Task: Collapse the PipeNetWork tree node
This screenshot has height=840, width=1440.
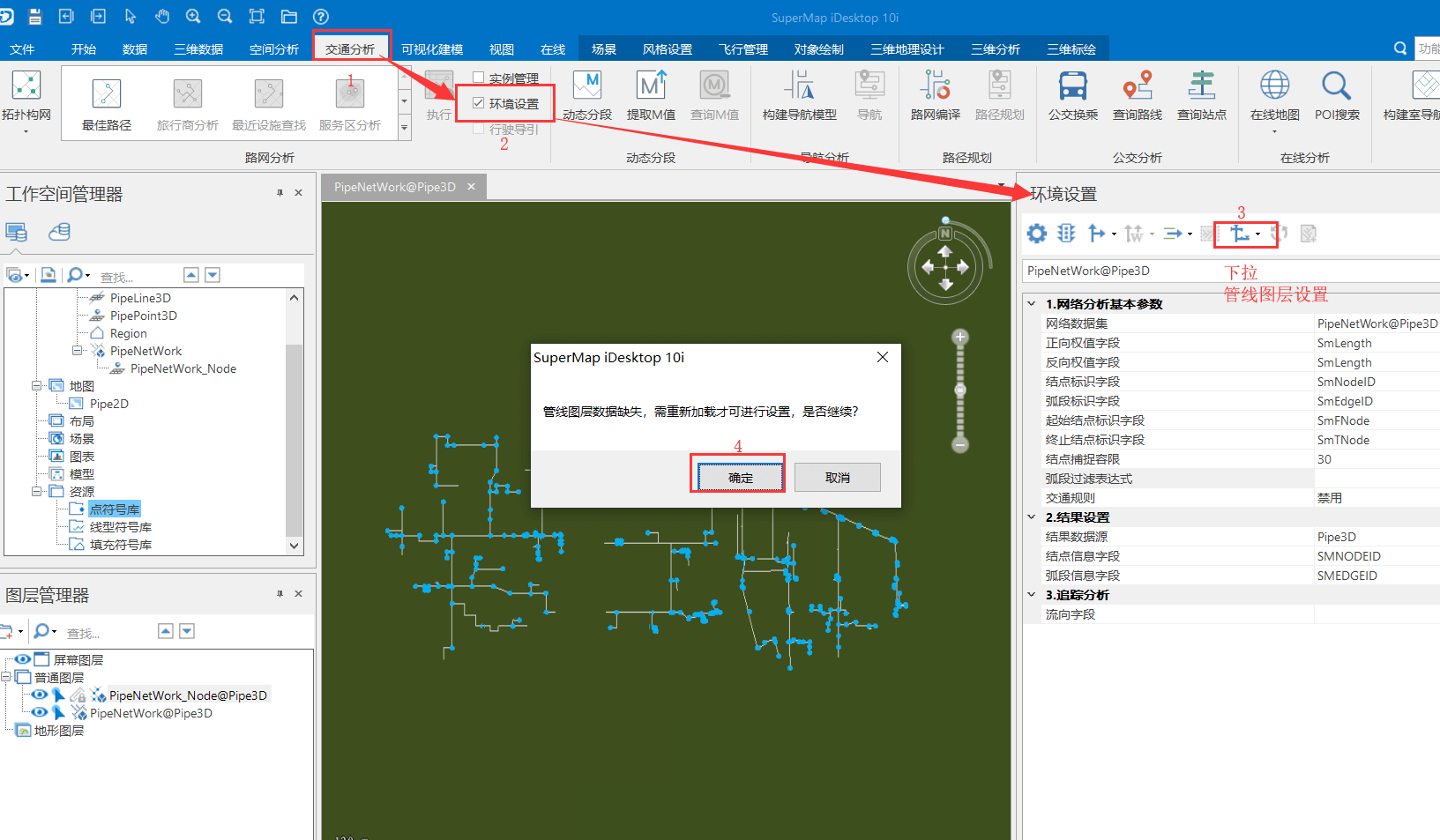Action: (77, 351)
